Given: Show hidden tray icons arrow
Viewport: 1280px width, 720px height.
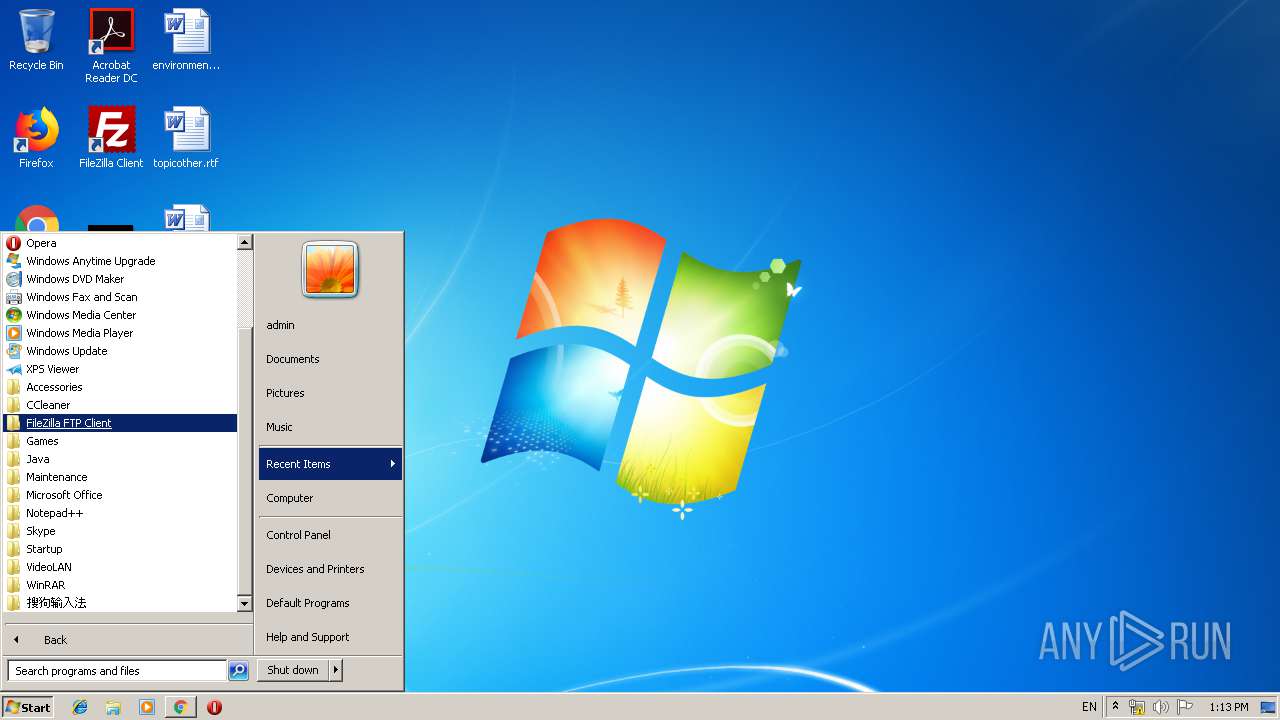Looking at the screenshot, I should (x=1115, y=707).
